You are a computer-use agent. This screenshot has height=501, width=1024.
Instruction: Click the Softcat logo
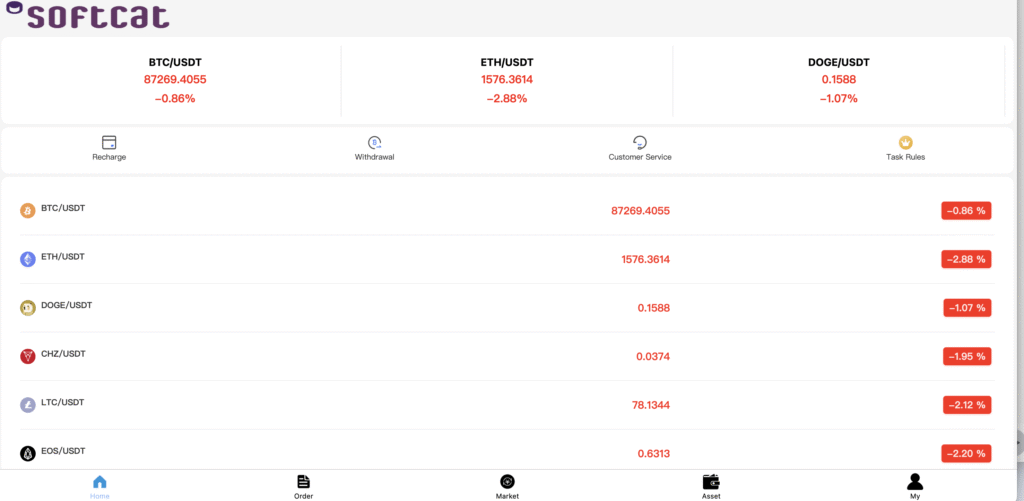tap(88, 15)
